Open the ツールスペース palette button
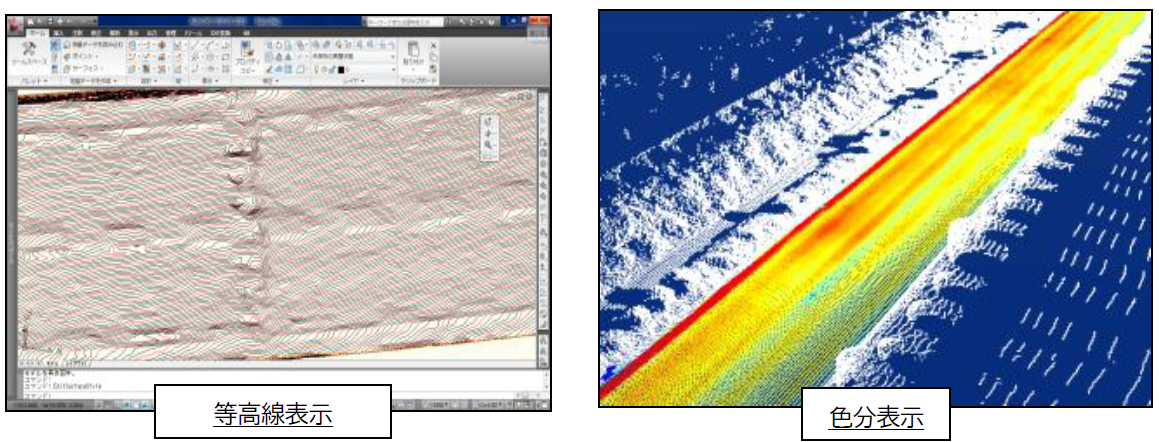1159x442 pixels. (30, 54)
